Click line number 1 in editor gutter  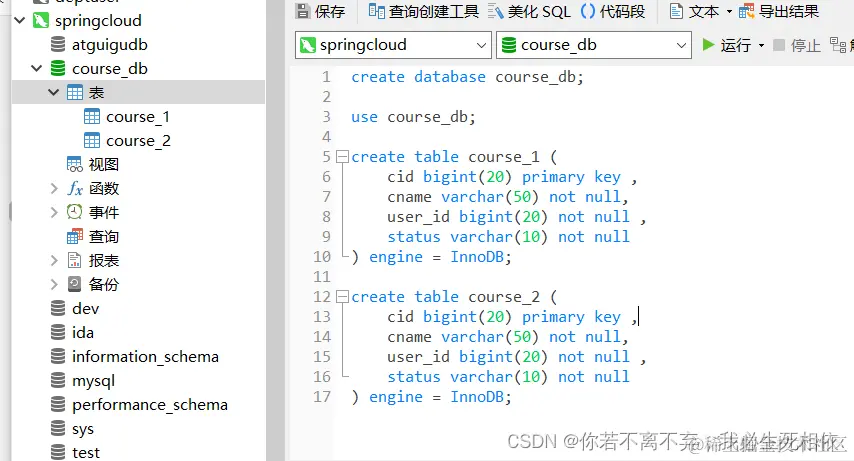click(326, 77)
